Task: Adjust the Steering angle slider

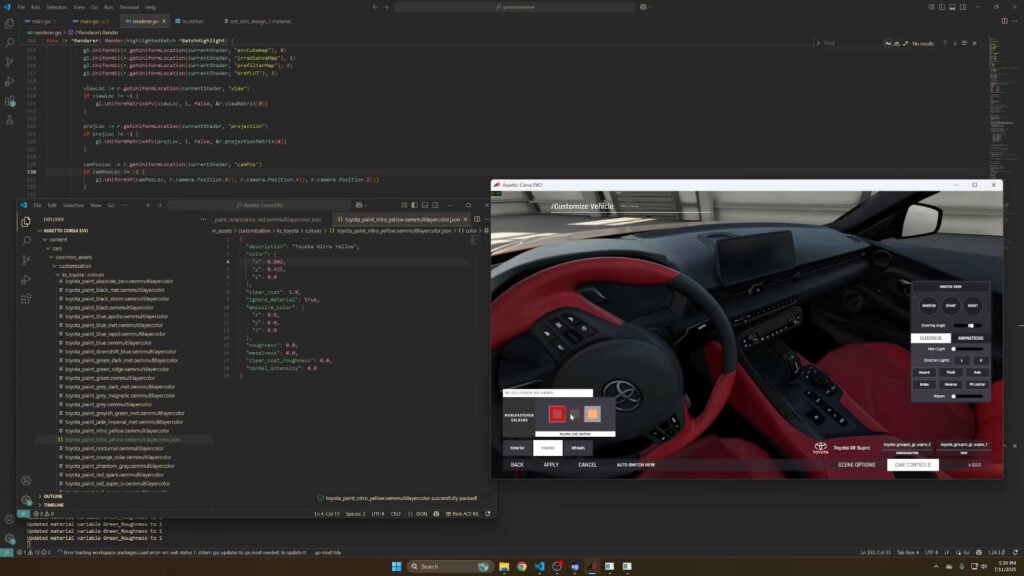Action: tap(968, 325)
